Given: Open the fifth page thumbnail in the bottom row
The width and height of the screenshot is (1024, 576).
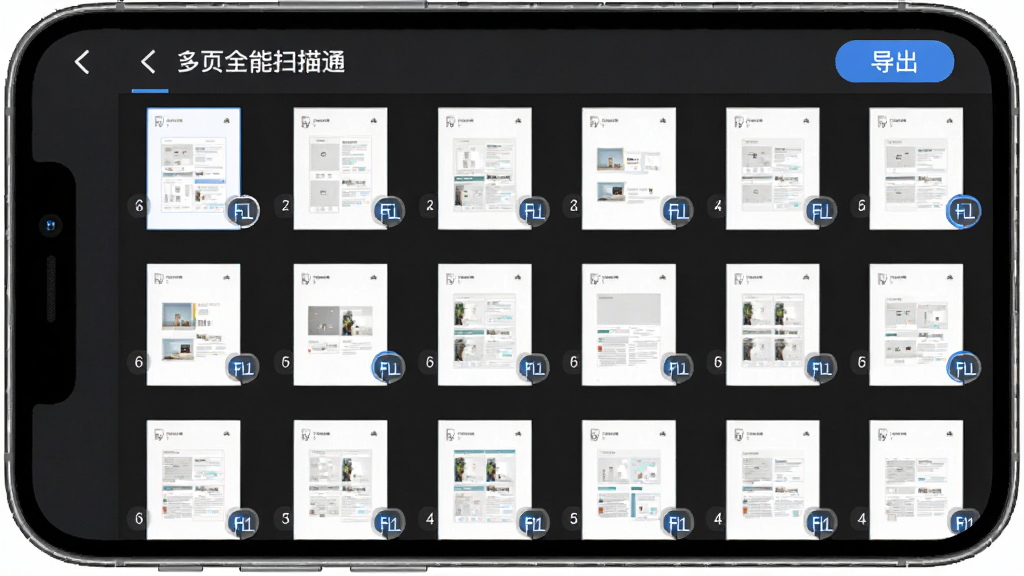Looking at the screenshot, I should (x=773, y=479).
